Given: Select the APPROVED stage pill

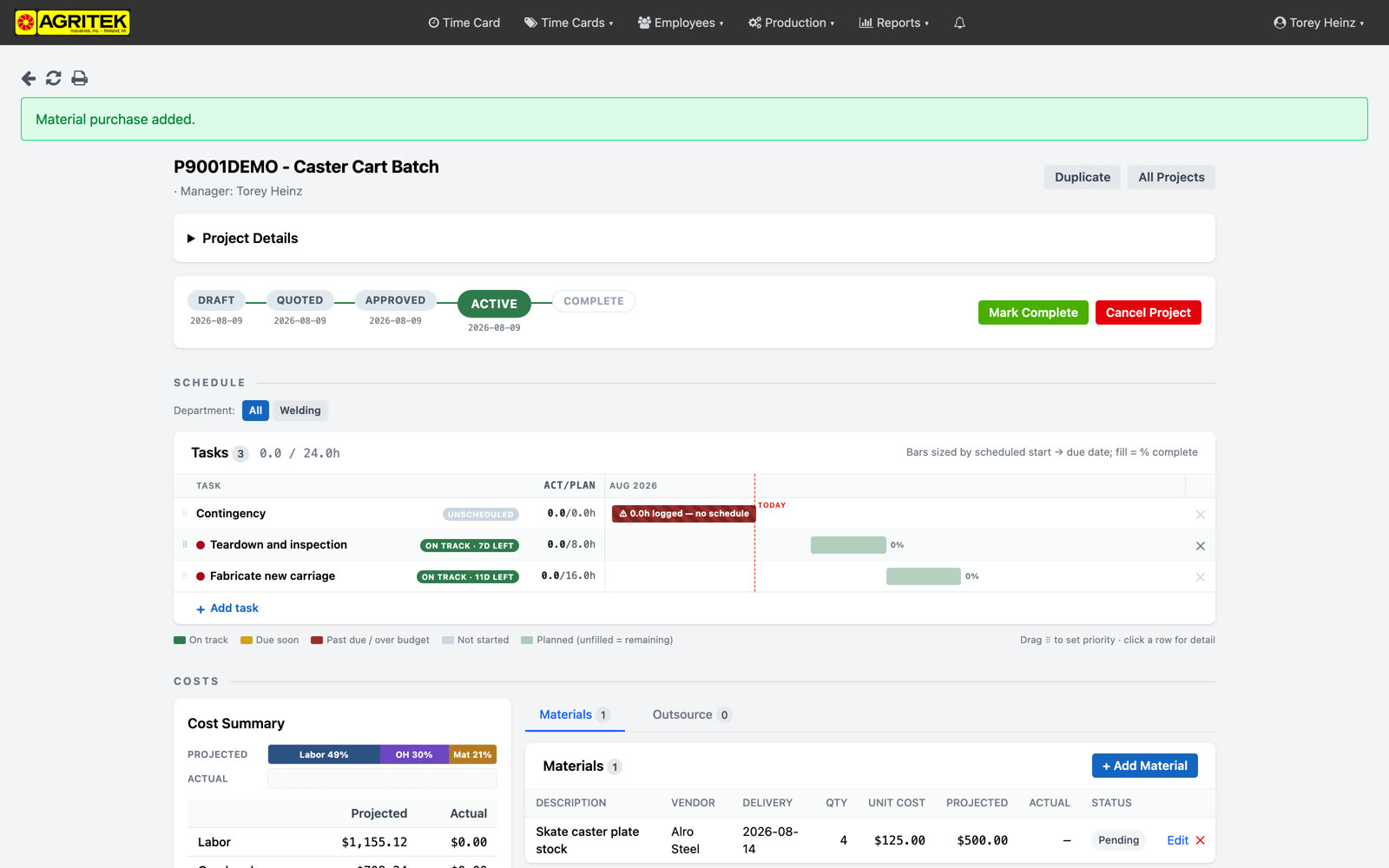Looking at the screenshot, I should point(395,300).
